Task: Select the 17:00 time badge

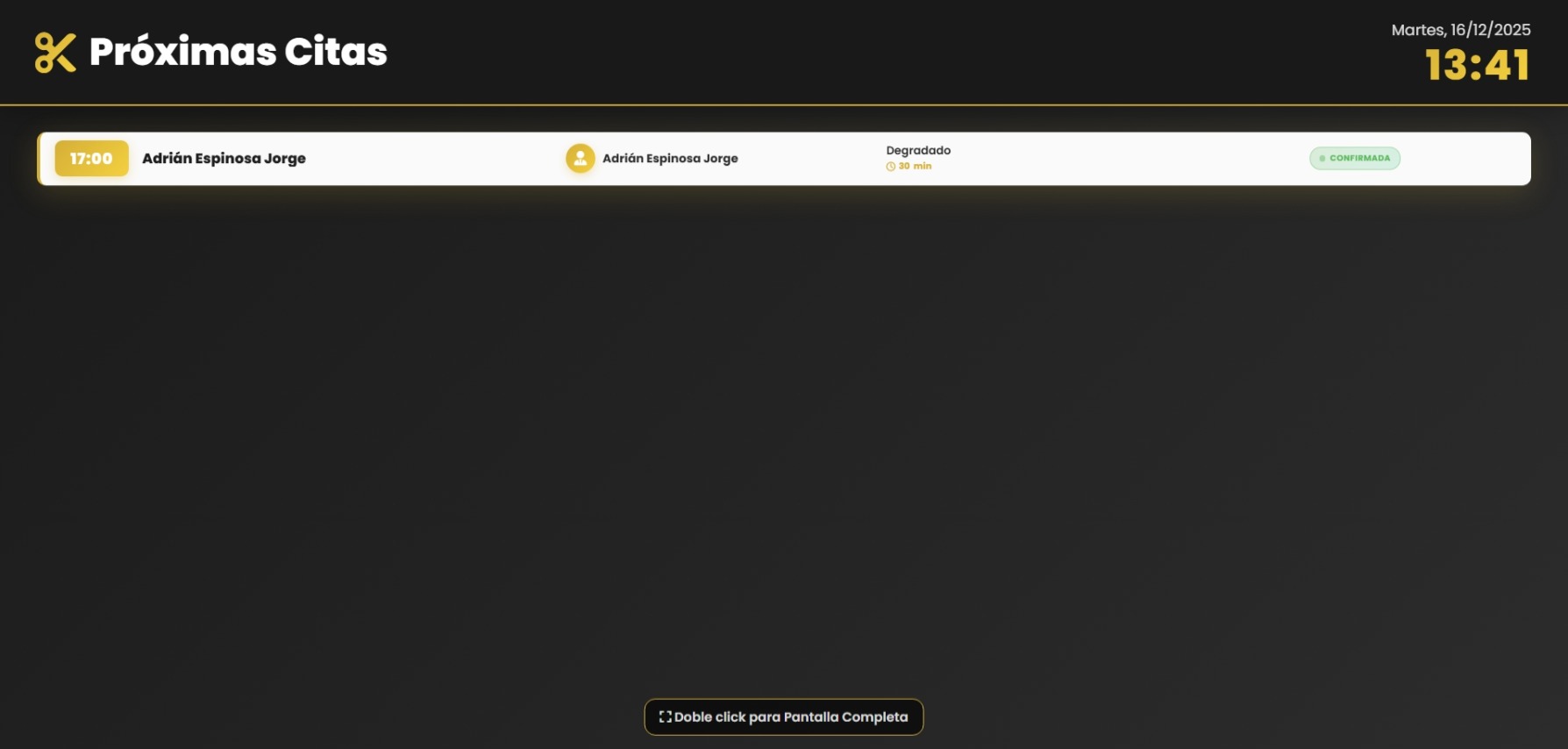Action: click(91, 159)
